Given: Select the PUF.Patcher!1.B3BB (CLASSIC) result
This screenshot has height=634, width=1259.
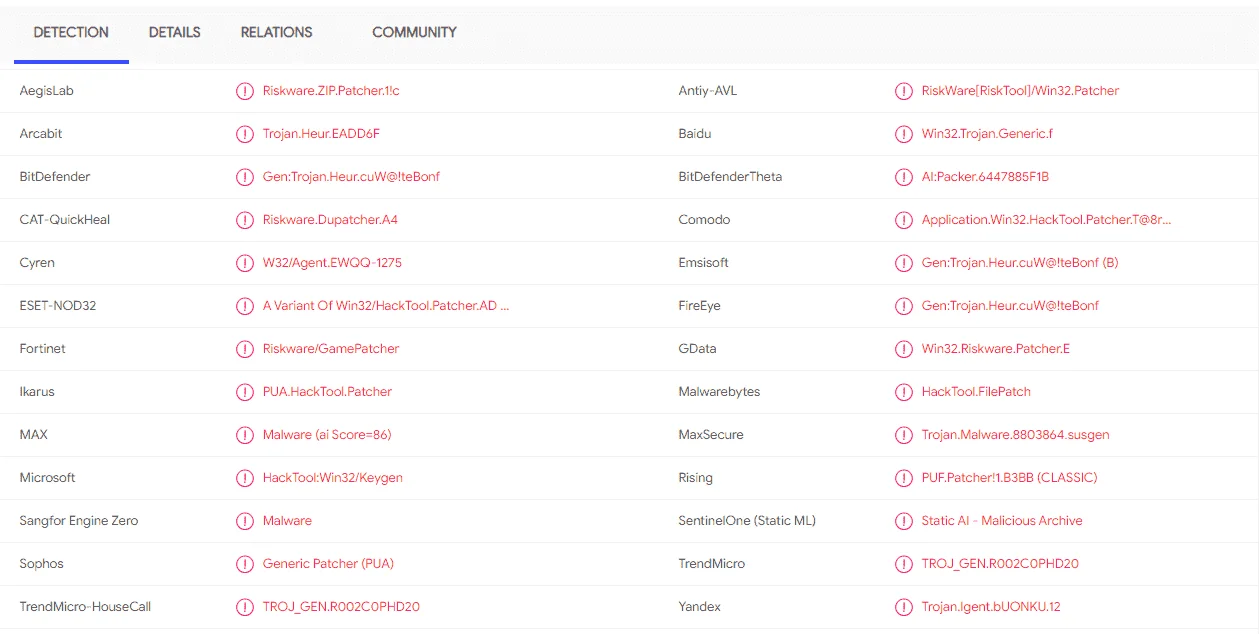Looking at the screenshot, I should pos(1009,478).
